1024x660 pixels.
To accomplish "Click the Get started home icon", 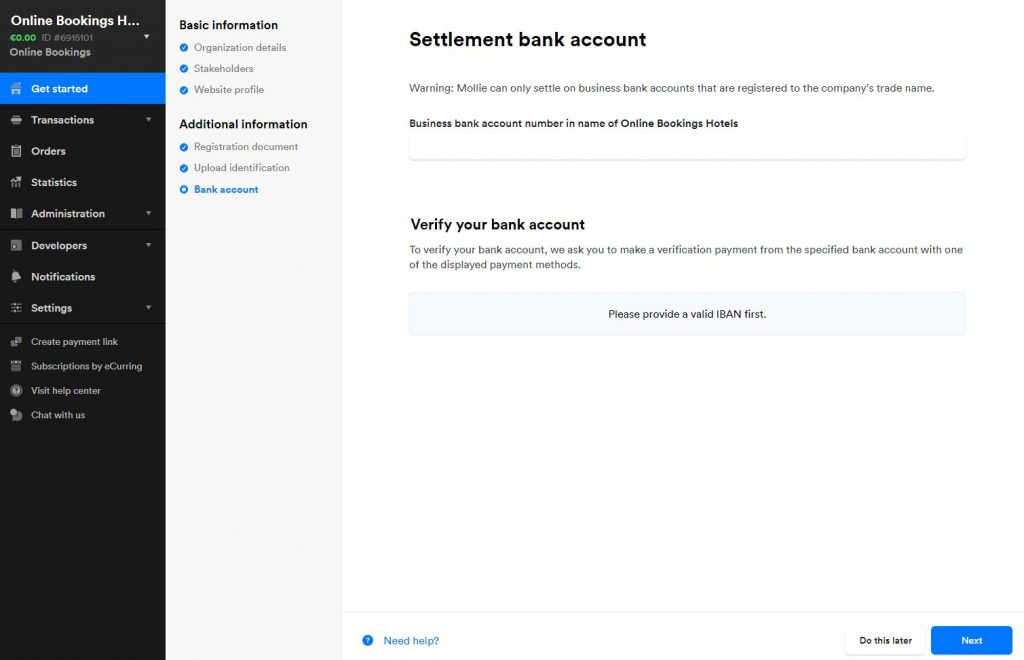I will [x=16, y=88].
